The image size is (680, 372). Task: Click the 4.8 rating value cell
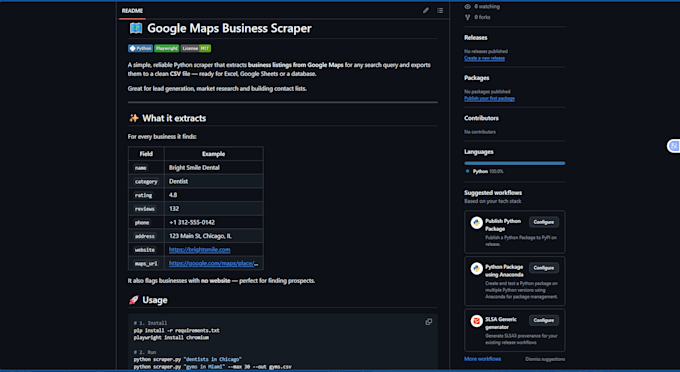(214, 195)
